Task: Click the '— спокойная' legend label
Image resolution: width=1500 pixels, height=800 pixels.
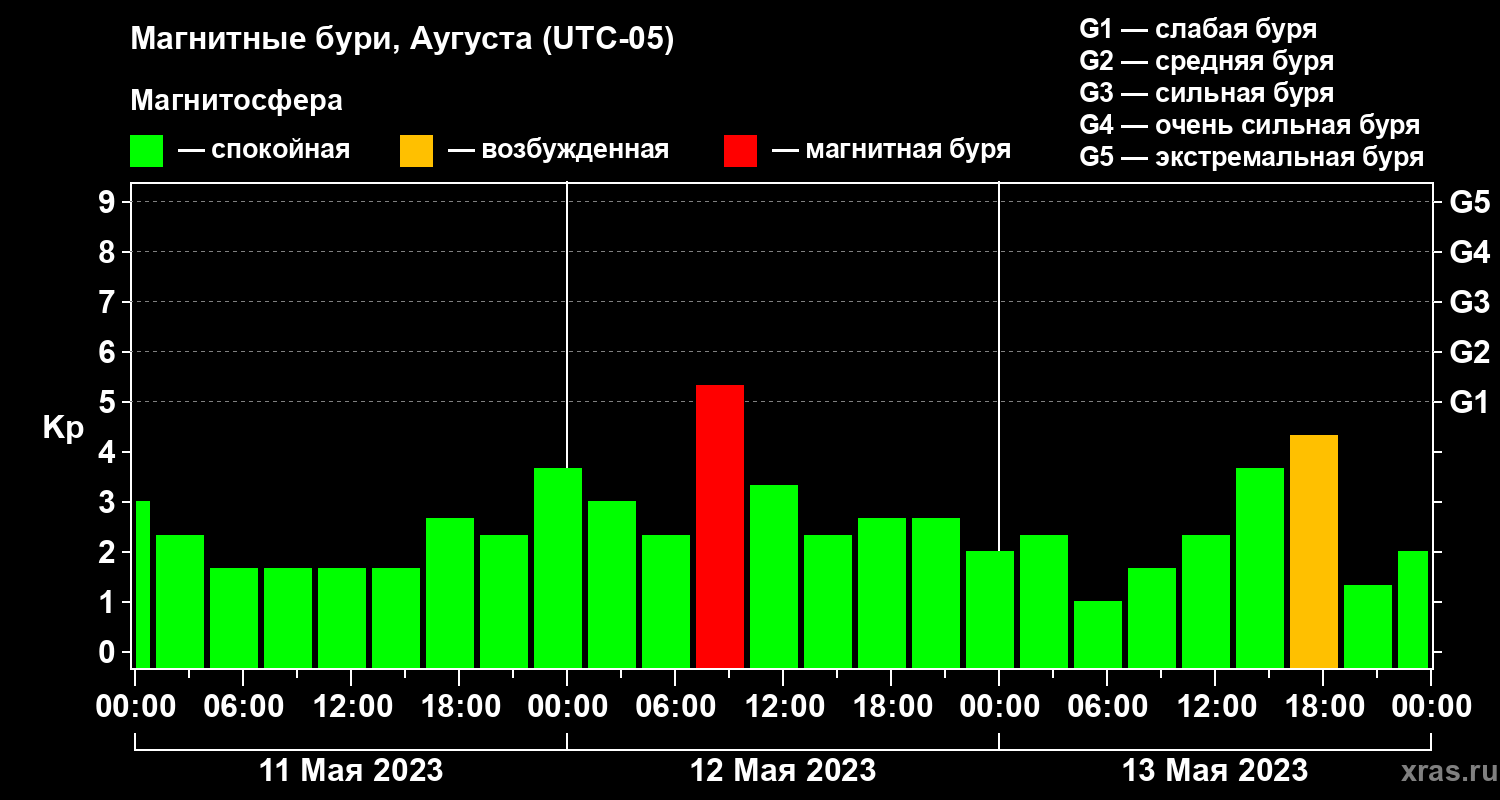Action: [x=264, y=150]
